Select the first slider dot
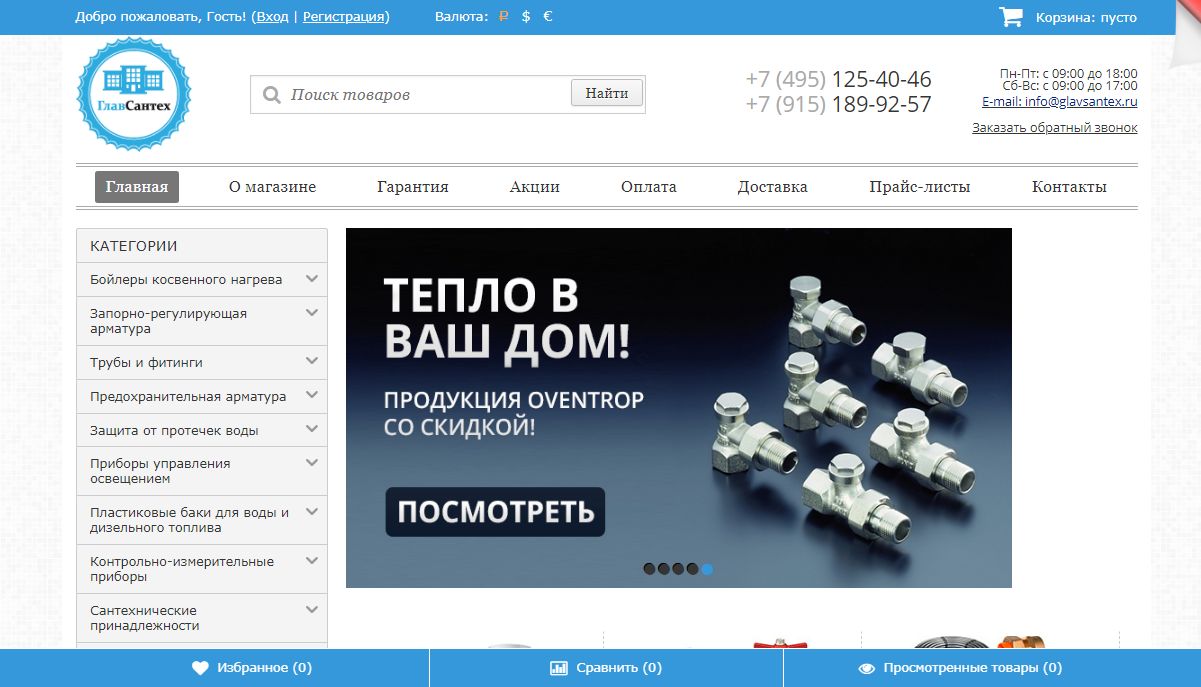 650,569
